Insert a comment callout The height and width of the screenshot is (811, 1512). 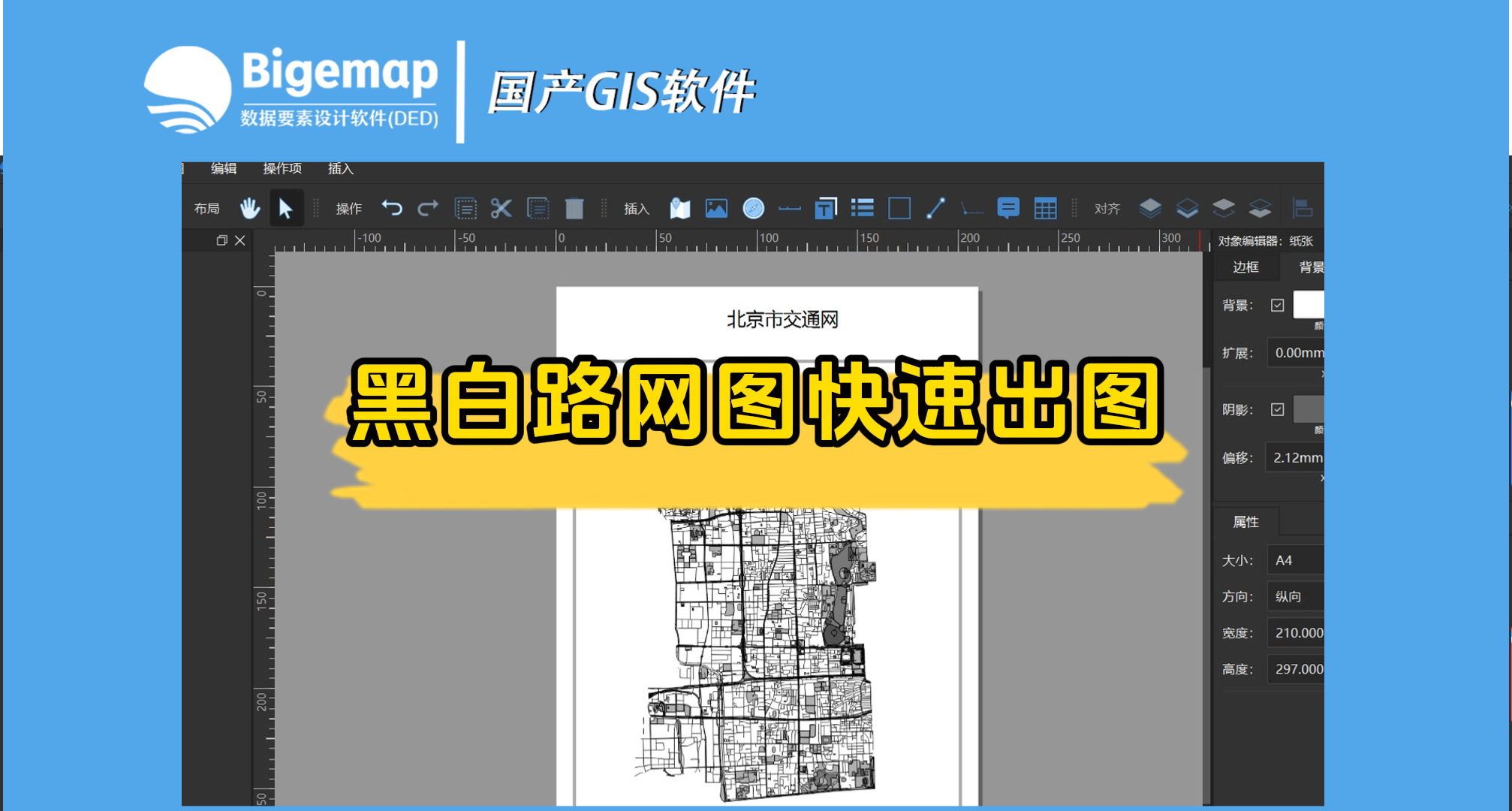[x=1008, y=208]
